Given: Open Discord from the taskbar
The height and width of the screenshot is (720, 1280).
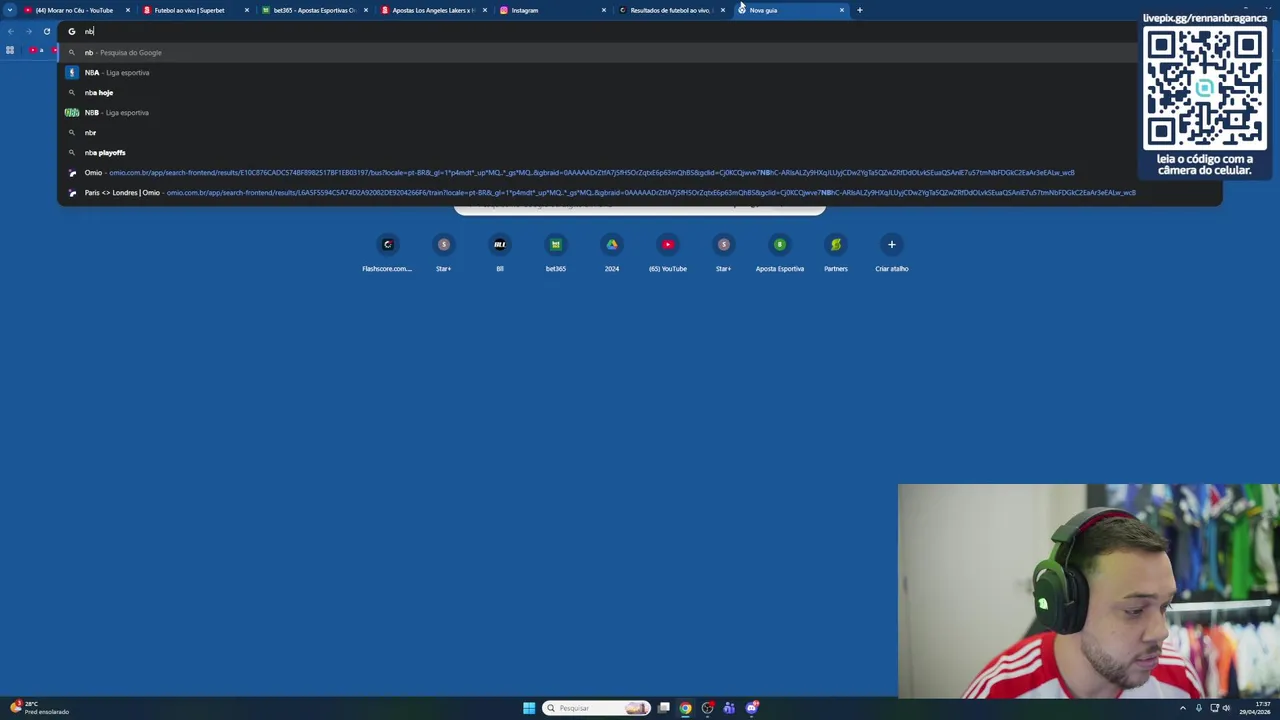Looking at the screenshot, I should tap(752, 708).
